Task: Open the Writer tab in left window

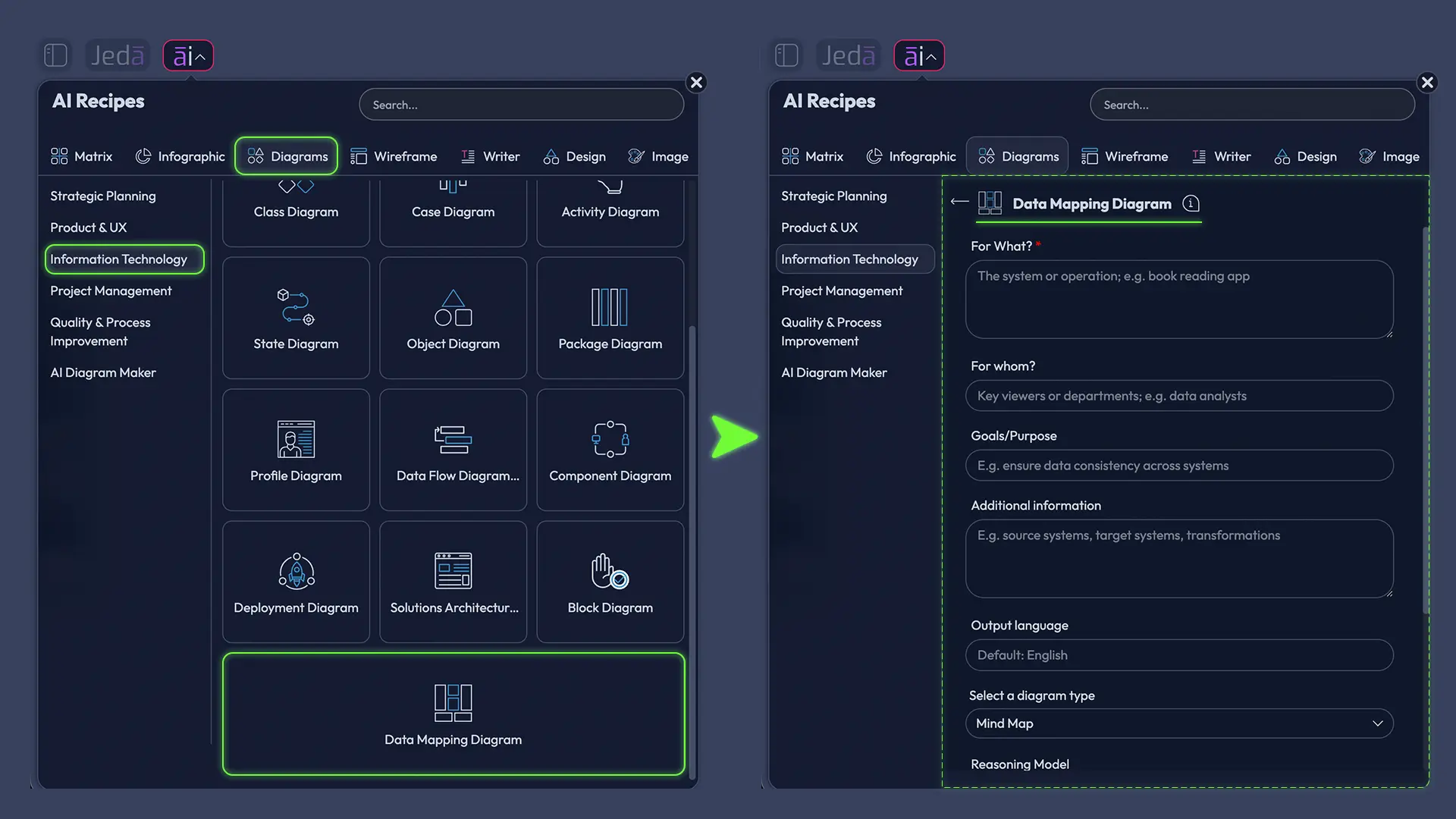Action: pyautogui.click(x=491, y=156)
